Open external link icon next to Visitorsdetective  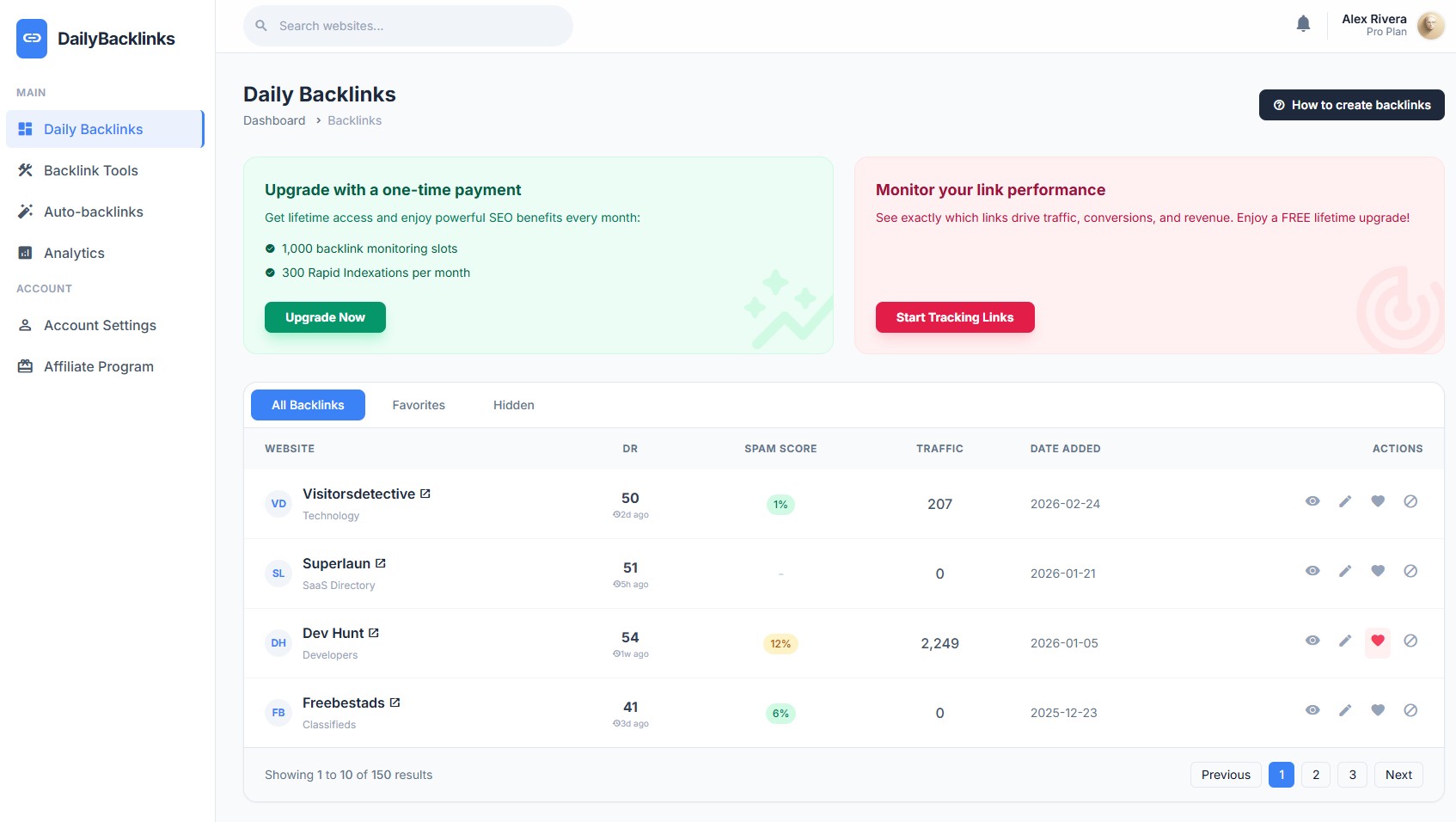[x=425, y=494]
